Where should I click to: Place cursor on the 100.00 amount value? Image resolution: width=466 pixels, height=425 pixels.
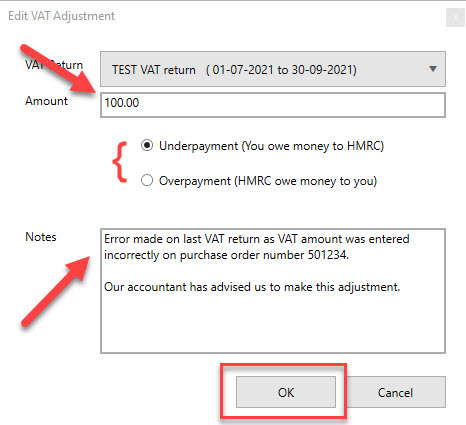click(121, 103)
